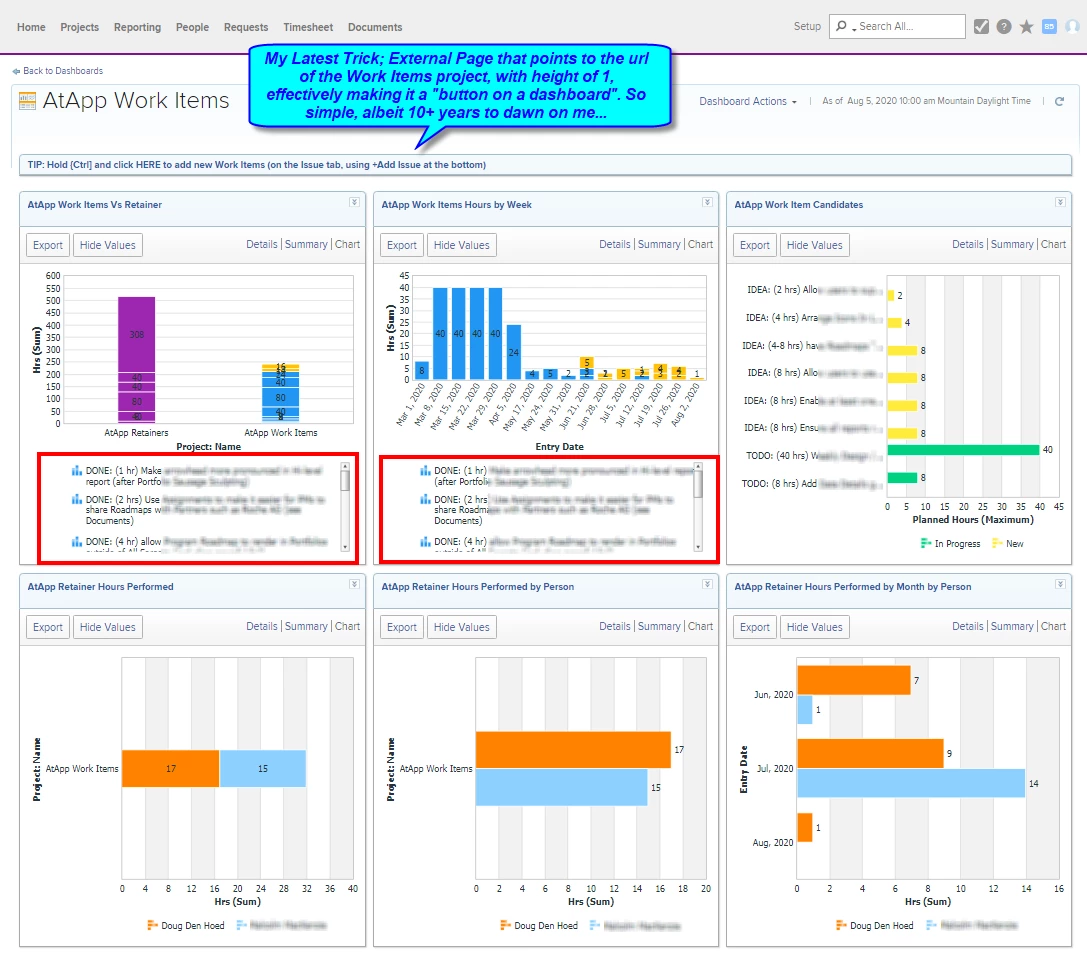The width and height of the screenshot is (1087, 959).
Task: Open the search scope dropdown arrow
Action: click(854, 28)
